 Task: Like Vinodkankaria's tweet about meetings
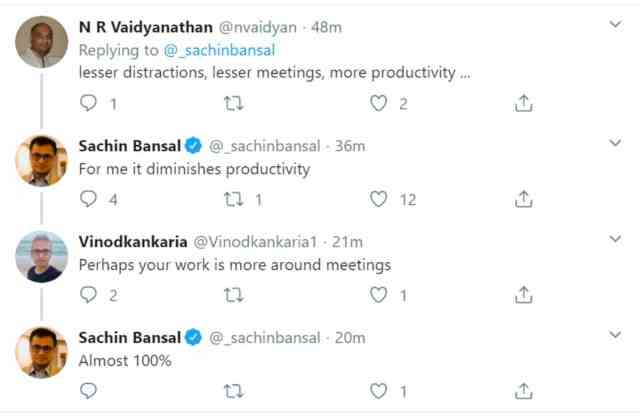tap(378, 295)
